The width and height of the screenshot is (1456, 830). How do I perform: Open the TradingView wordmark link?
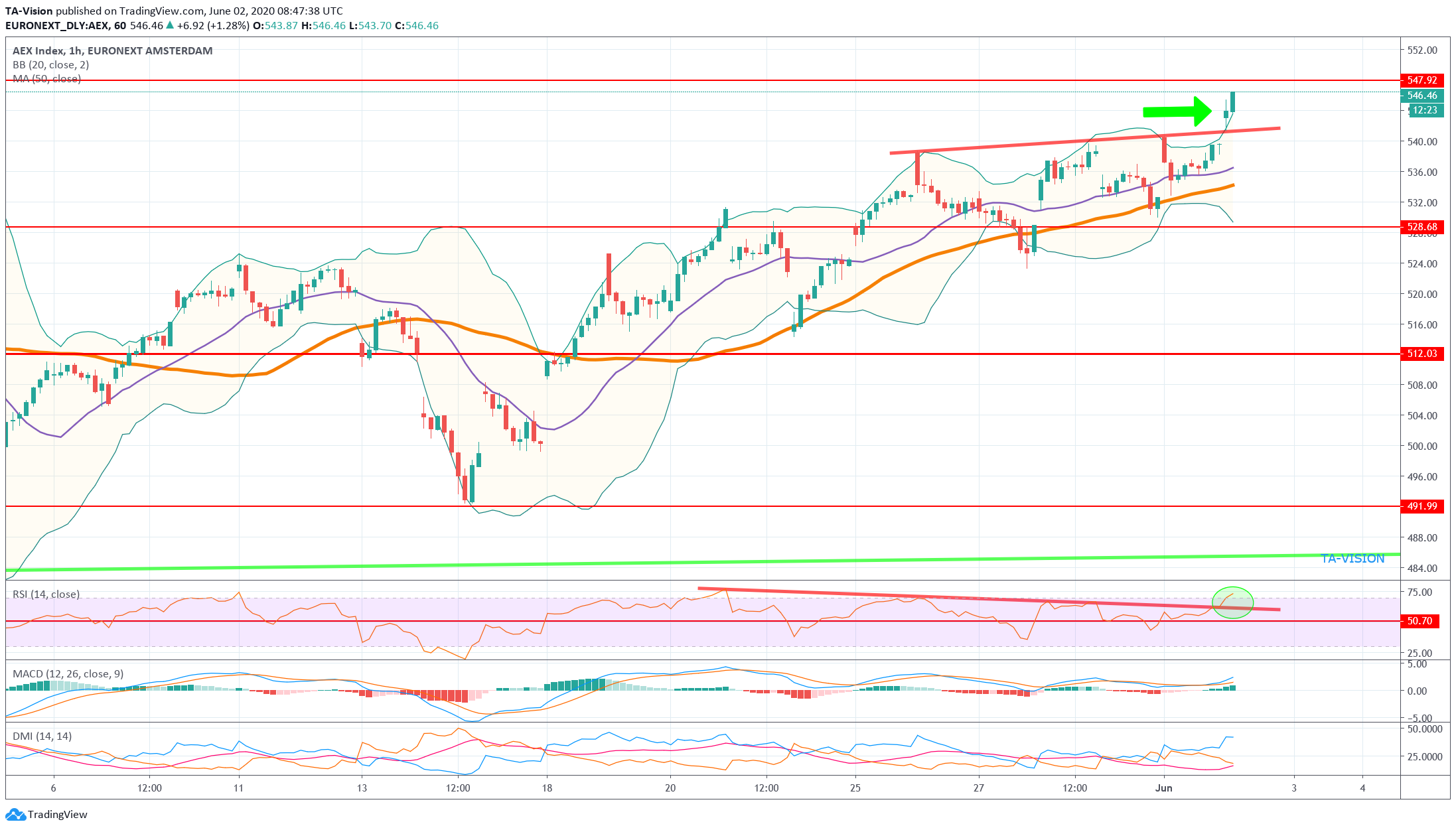click(x=58, y=815)
